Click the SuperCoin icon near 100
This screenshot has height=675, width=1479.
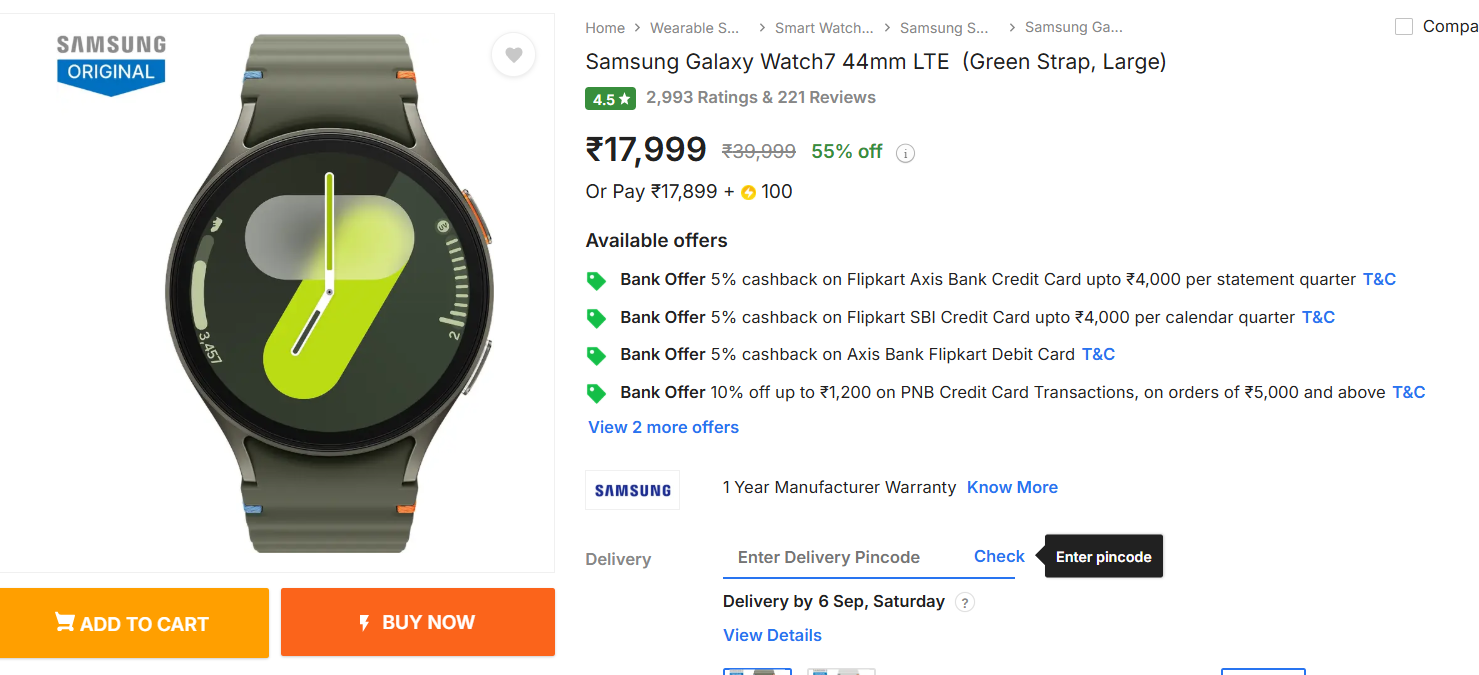748,192
